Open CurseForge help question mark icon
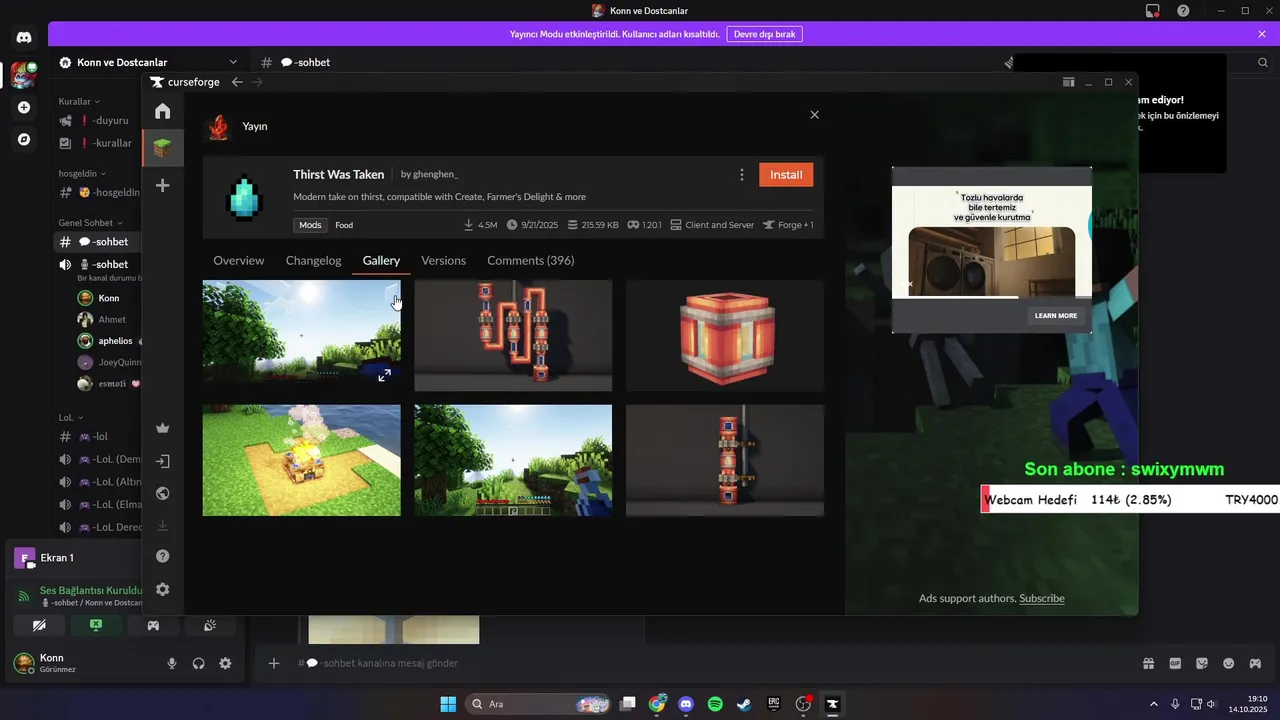Screen dimensions: 1280x720 [x=163, y=556]
